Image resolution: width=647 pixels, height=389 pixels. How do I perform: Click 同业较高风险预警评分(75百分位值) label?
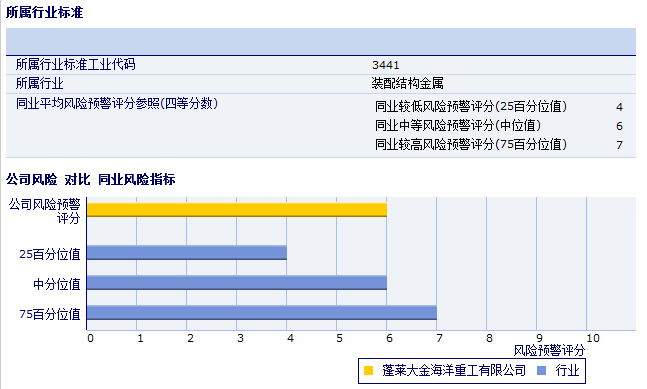point(471,144)
